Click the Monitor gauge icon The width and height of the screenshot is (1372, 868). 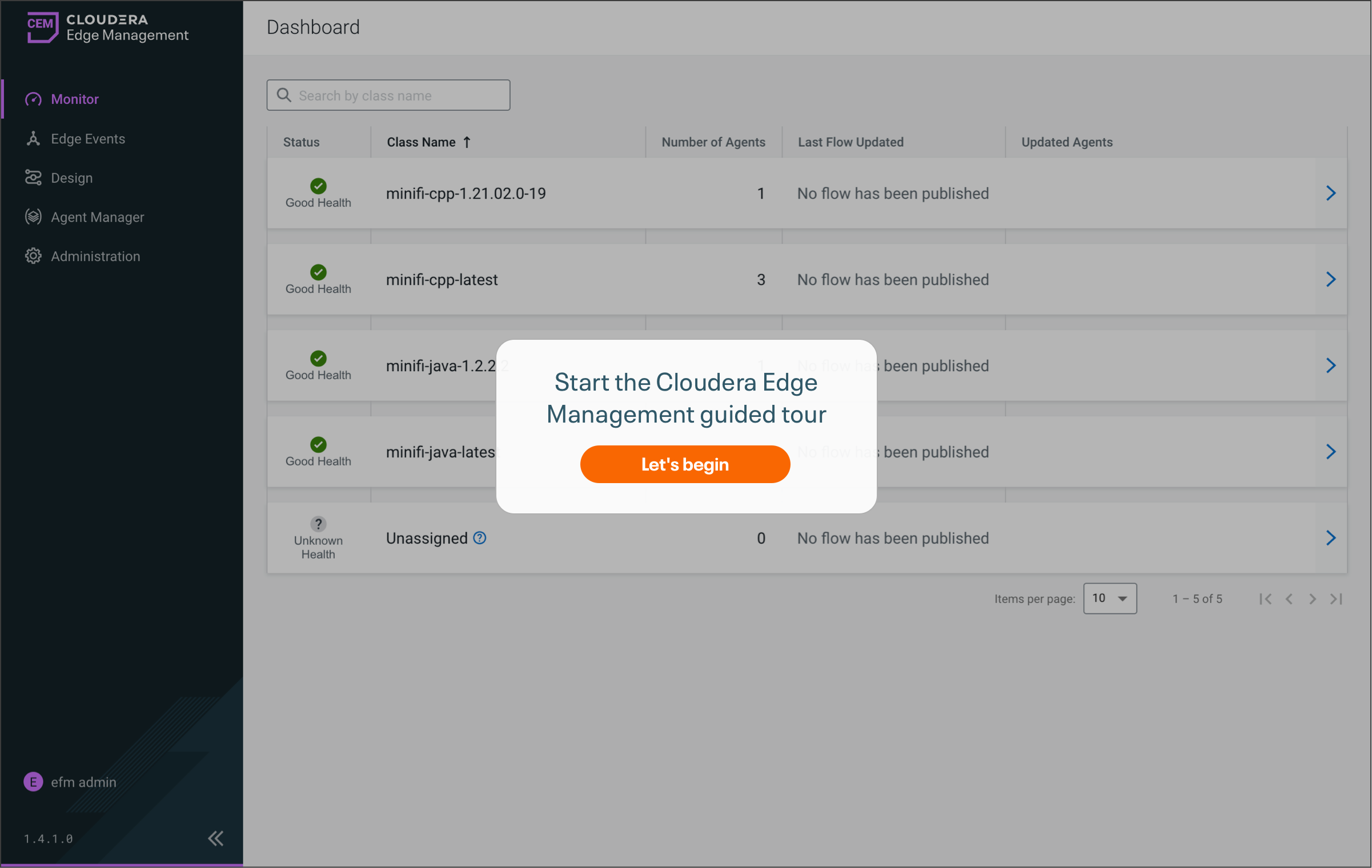coord(33,99)
